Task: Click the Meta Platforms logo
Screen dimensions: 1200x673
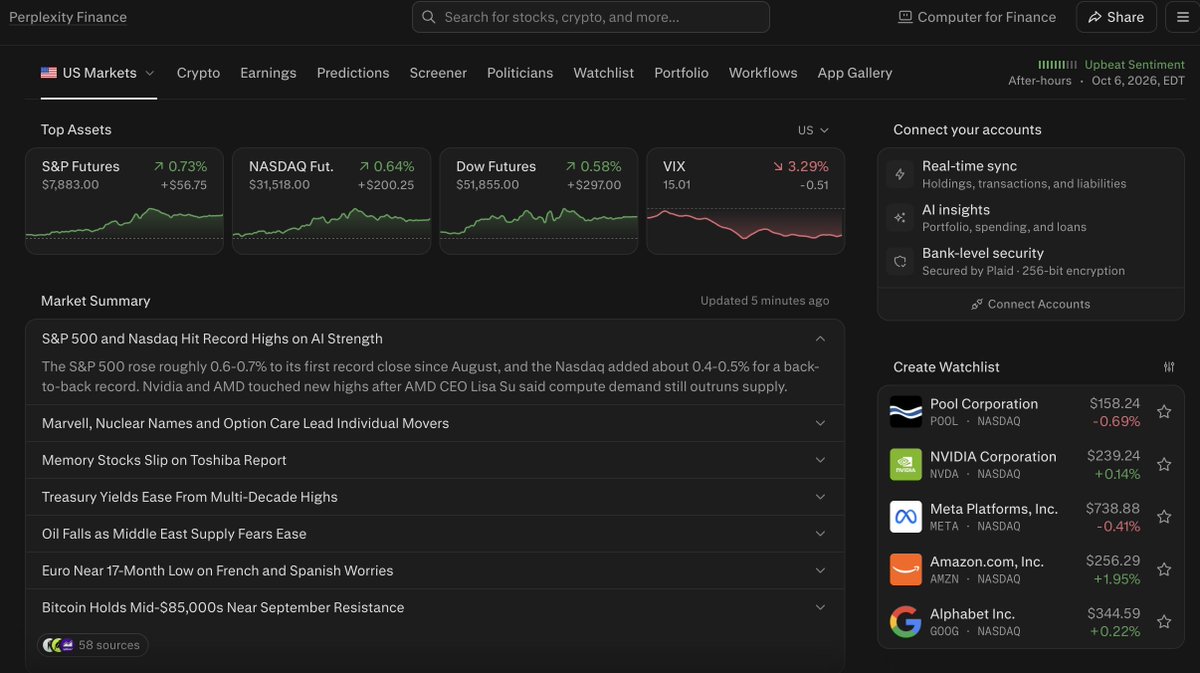Action: tap(906, 517)
